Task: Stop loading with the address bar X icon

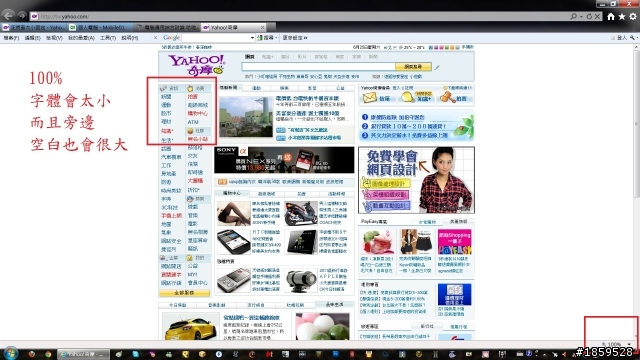Action: tap(597, 16)
